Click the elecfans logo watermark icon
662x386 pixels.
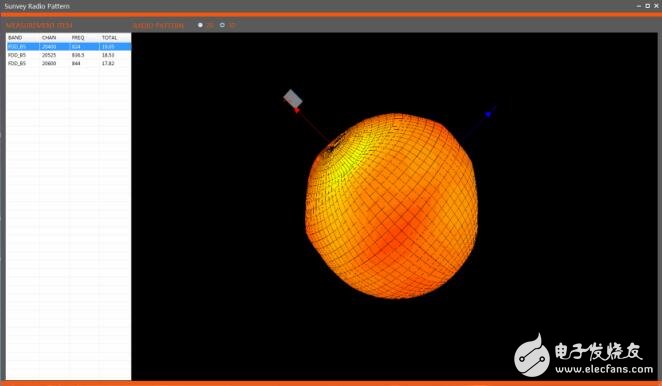532,355
